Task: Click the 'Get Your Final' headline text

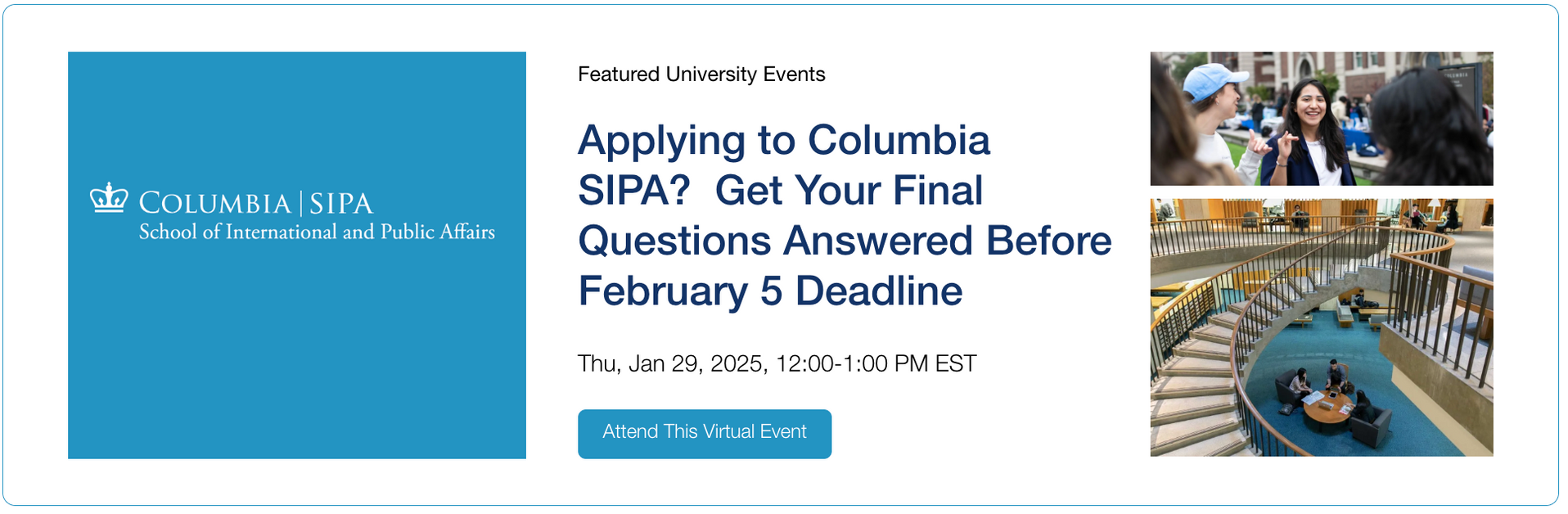Action: 848,191
